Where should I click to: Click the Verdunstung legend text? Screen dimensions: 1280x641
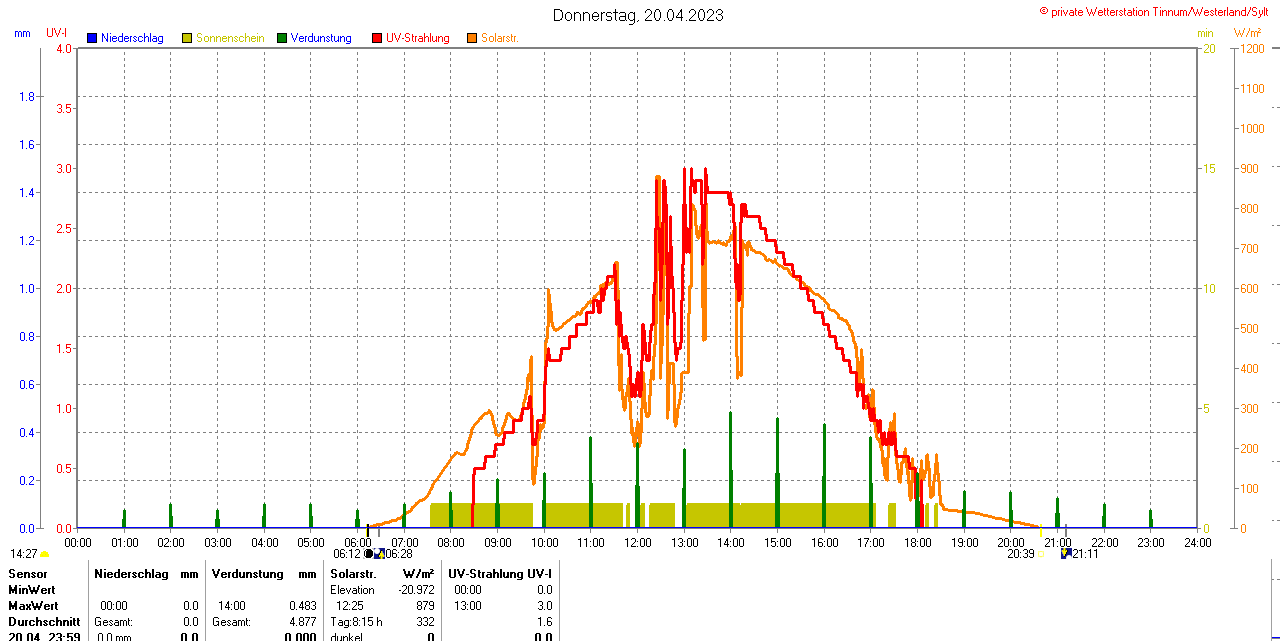click(x=321, y=38)
